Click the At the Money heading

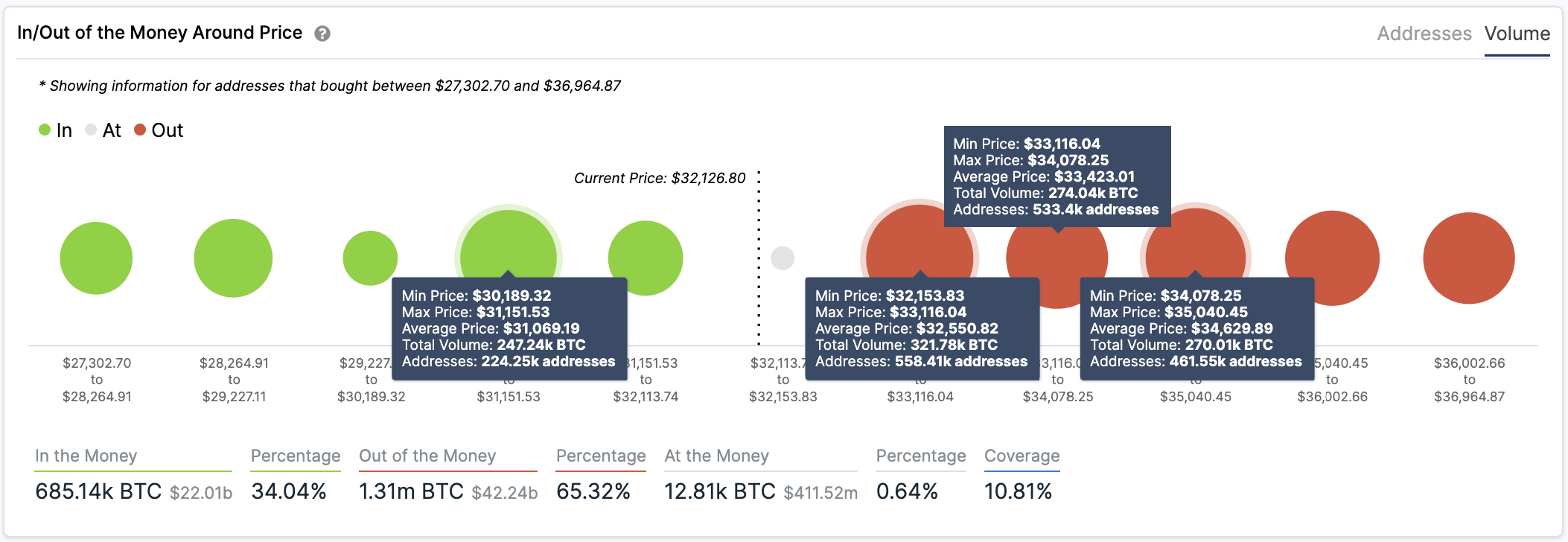coord(717,456)
